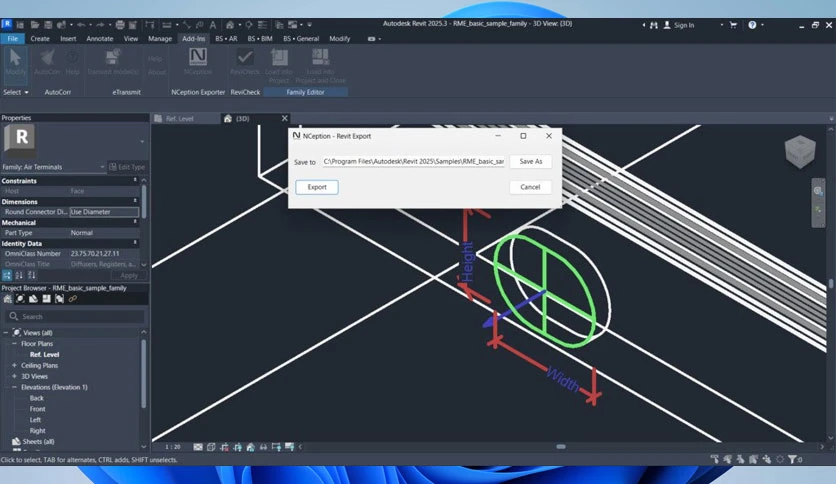The height and width of the screenshot is (484, 836).
Task: Collapse the Dimensions property group
Action: tap(135, 201)
